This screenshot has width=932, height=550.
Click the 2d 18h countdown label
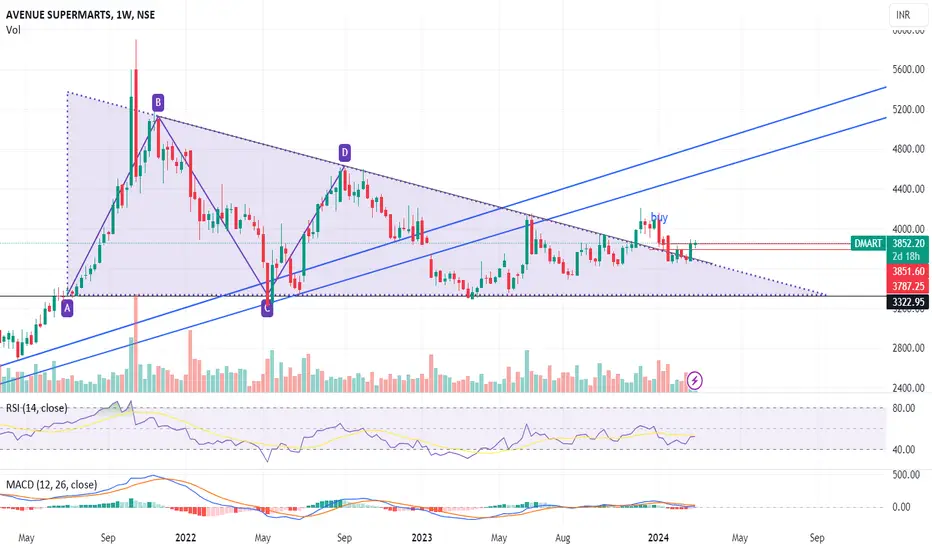click(906, 256)
